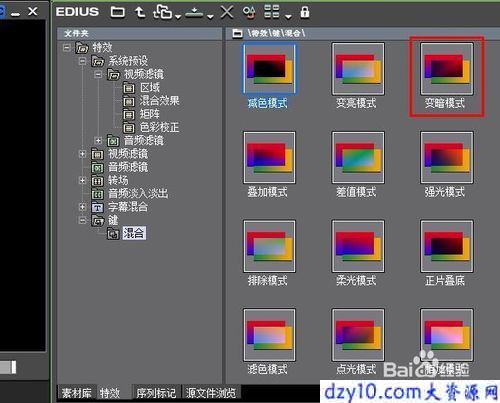The image size is (500, 403).
Task: Click the delete X toolbar icon
Action: pyautogui.click(x=227, y=12)
